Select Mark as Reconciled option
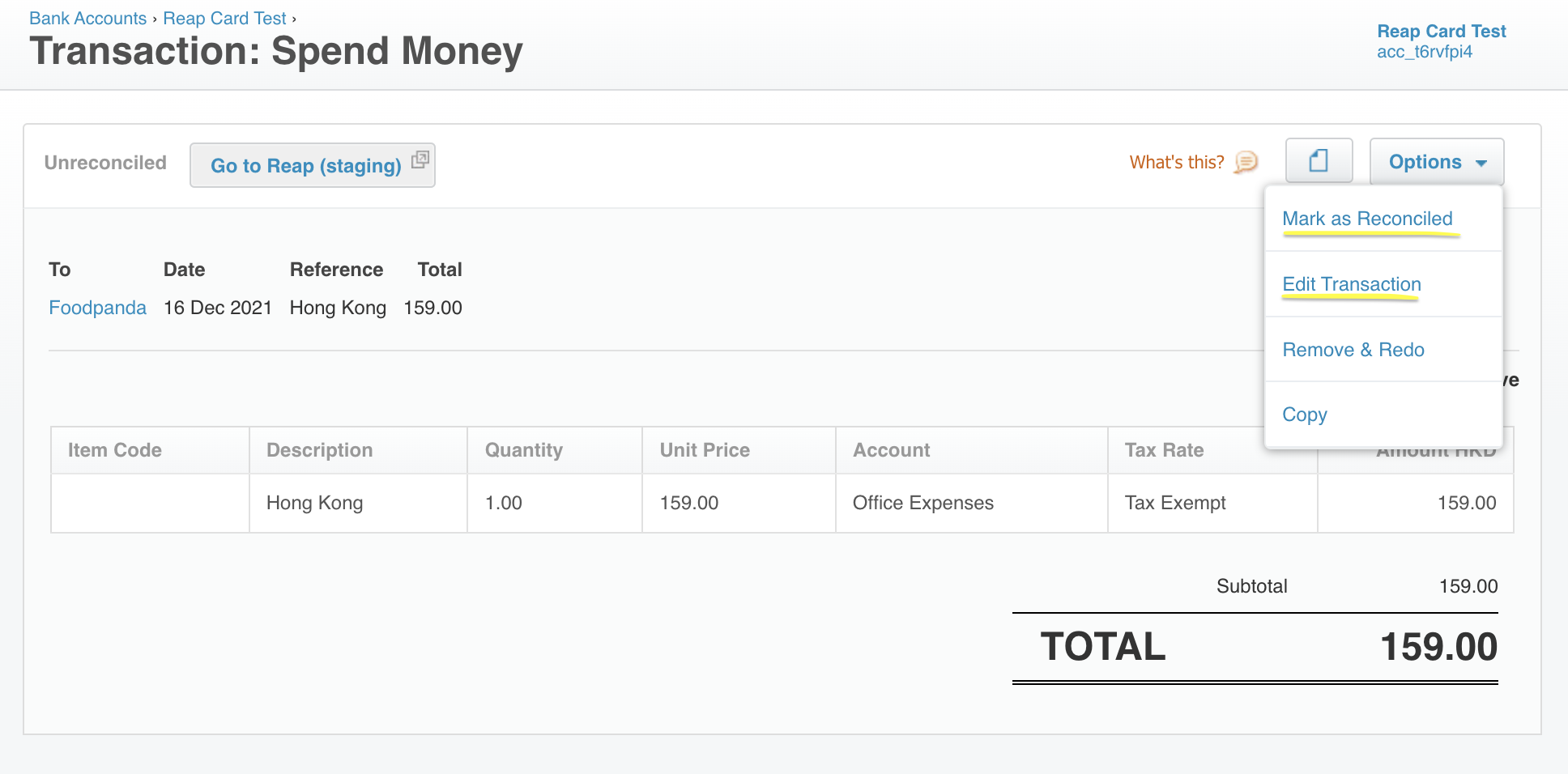 coord(1367,219)
